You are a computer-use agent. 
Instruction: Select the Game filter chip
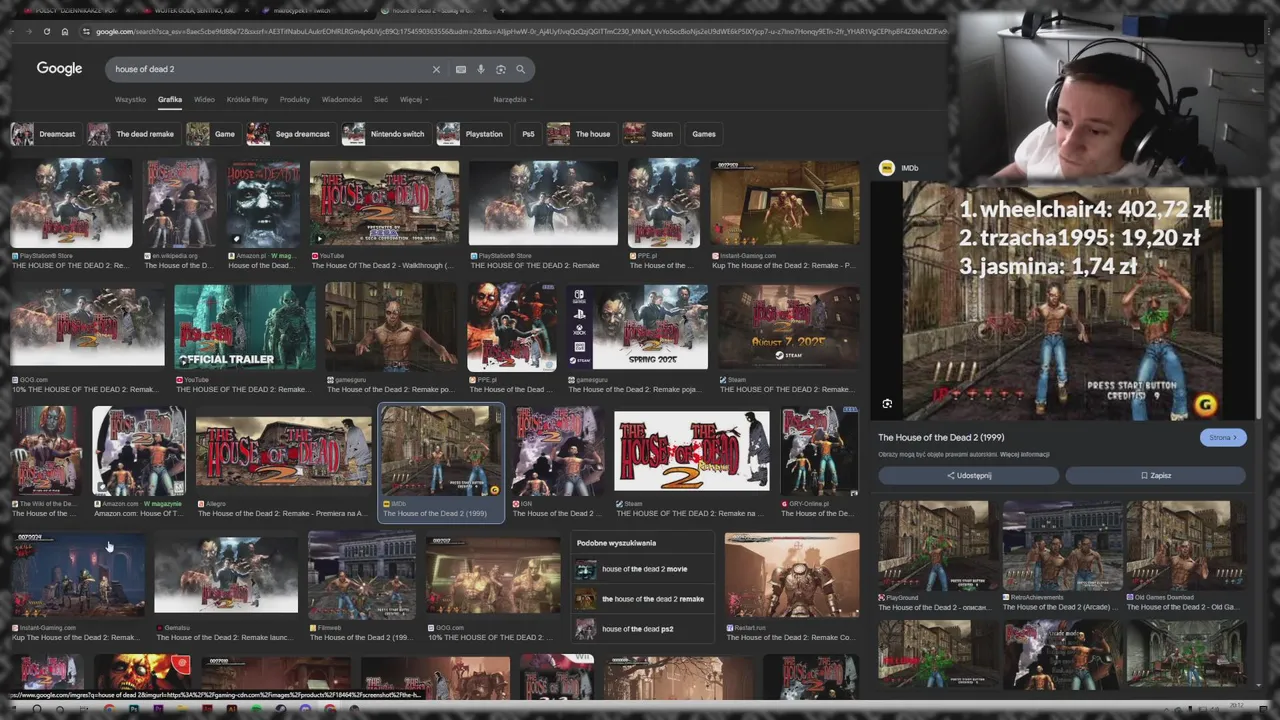[x=213, y=134]
